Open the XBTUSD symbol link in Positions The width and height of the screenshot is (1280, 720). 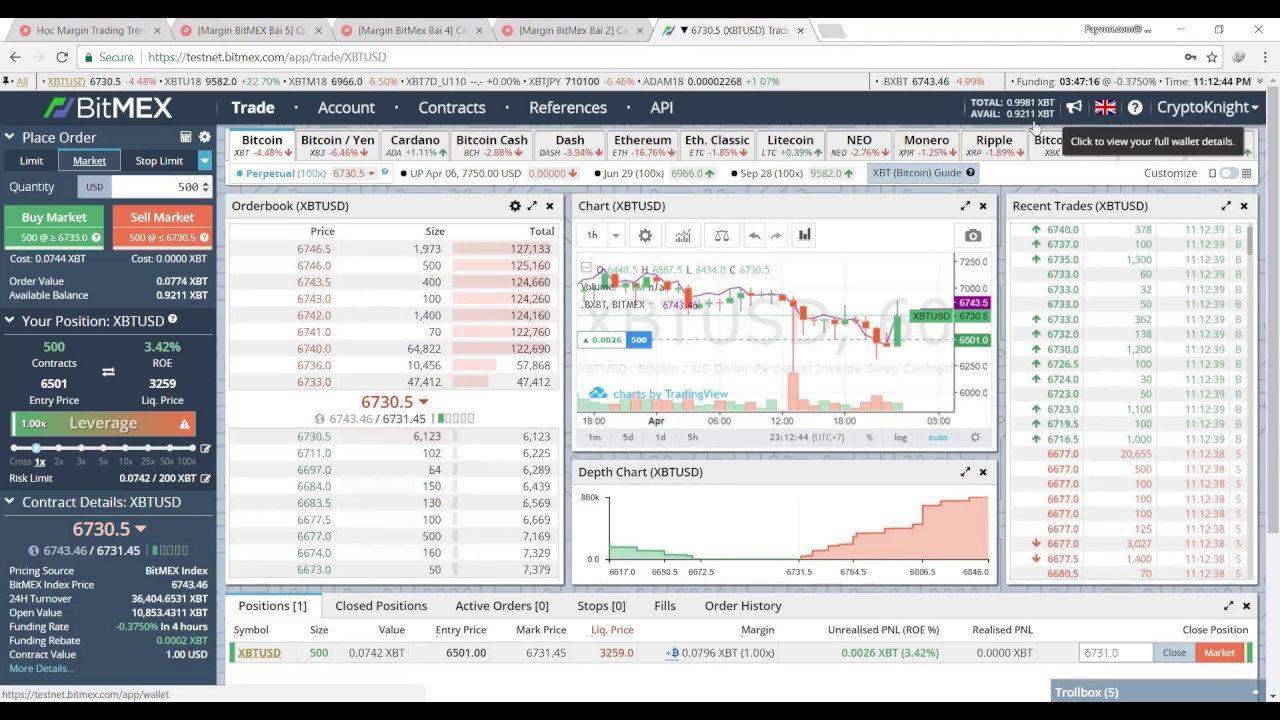click(259, 653)
